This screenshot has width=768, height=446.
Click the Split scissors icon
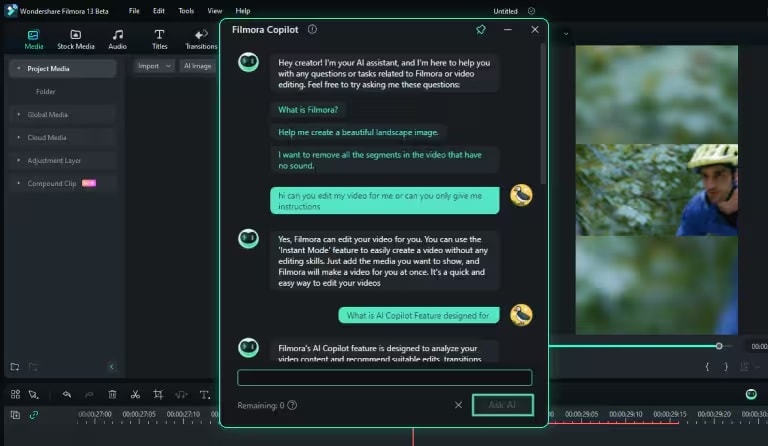(x=135, y=394)
